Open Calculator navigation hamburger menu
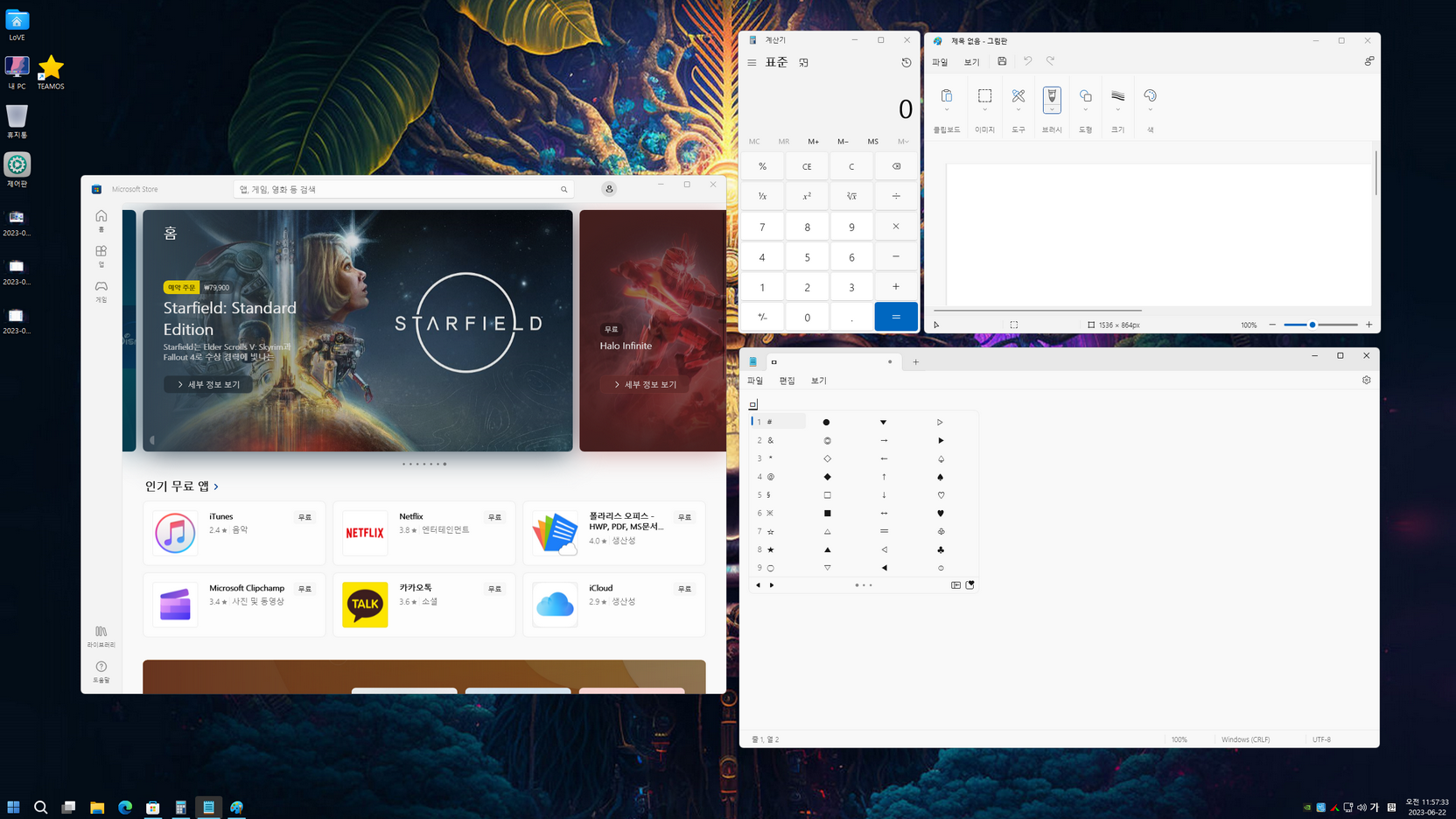This screenshot has width=1456, height=819. point(752,62)
